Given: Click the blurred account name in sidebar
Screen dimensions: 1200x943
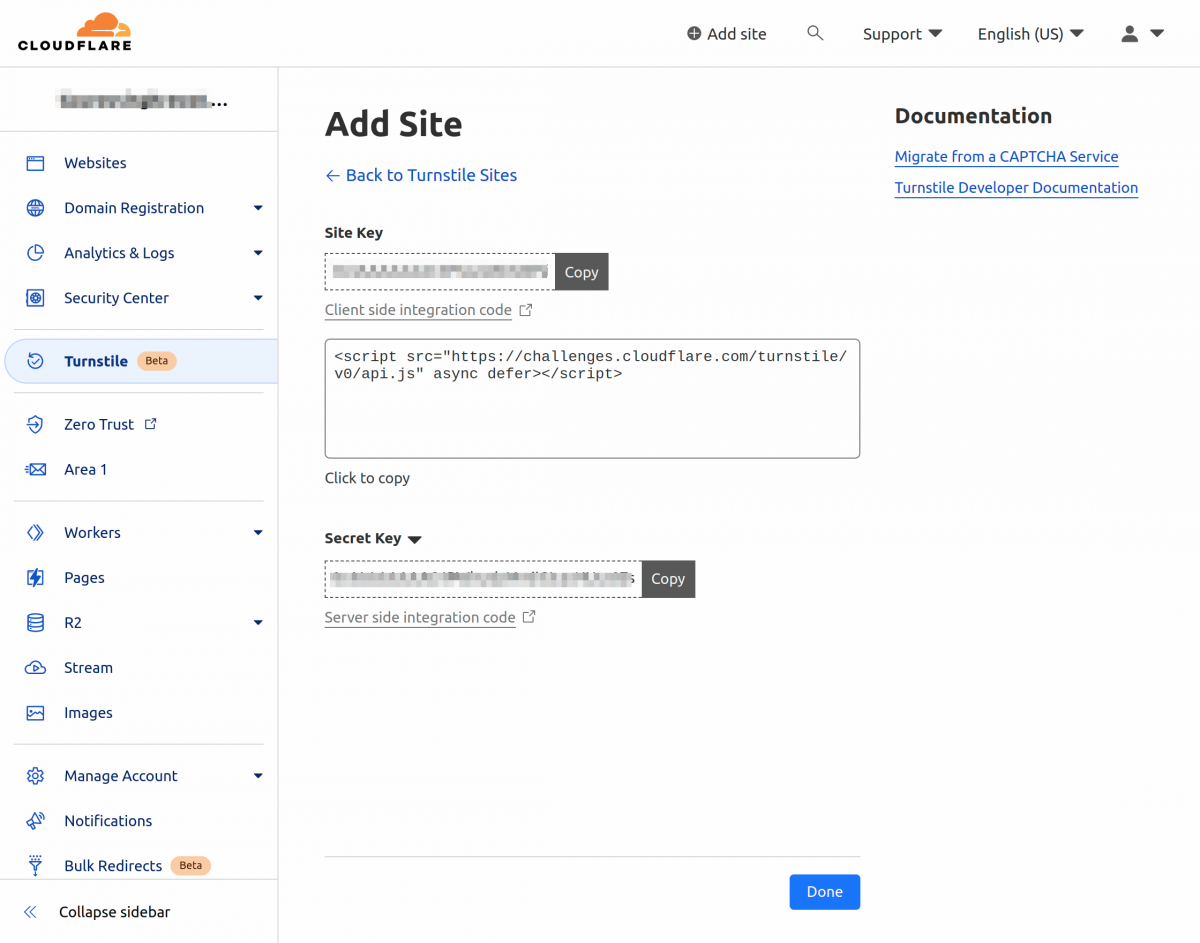Looking at the screenshot, I should (142, 101).
